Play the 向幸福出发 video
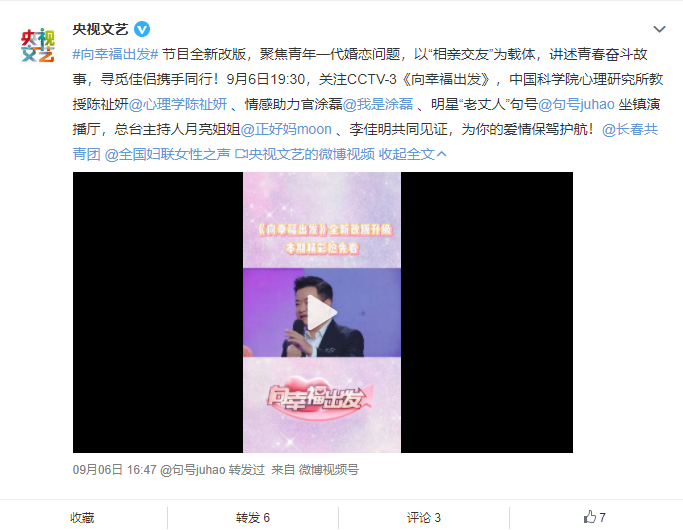This screenshot has height=530, width=683. [322, 312]
